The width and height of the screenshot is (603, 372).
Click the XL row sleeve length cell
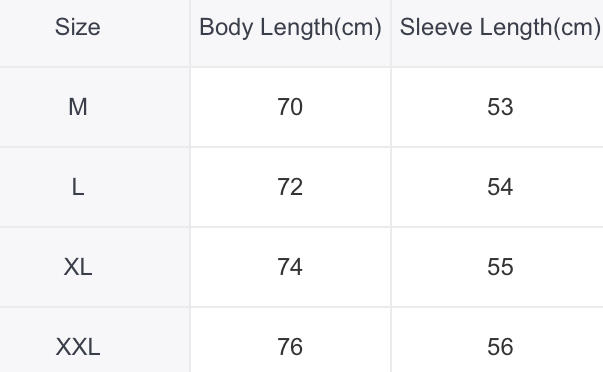click(497, 267)
